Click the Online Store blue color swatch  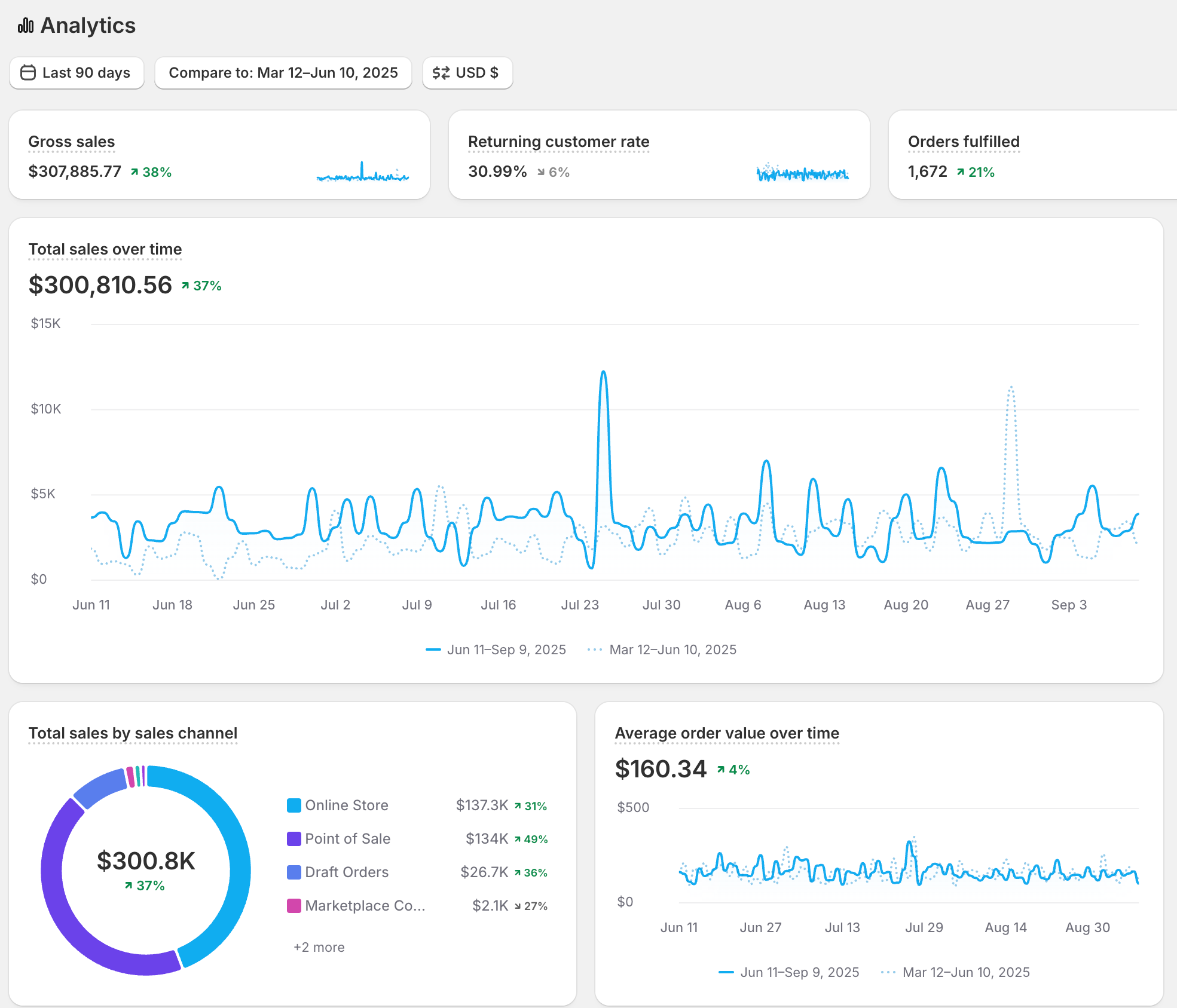click(x=294, y=805)
